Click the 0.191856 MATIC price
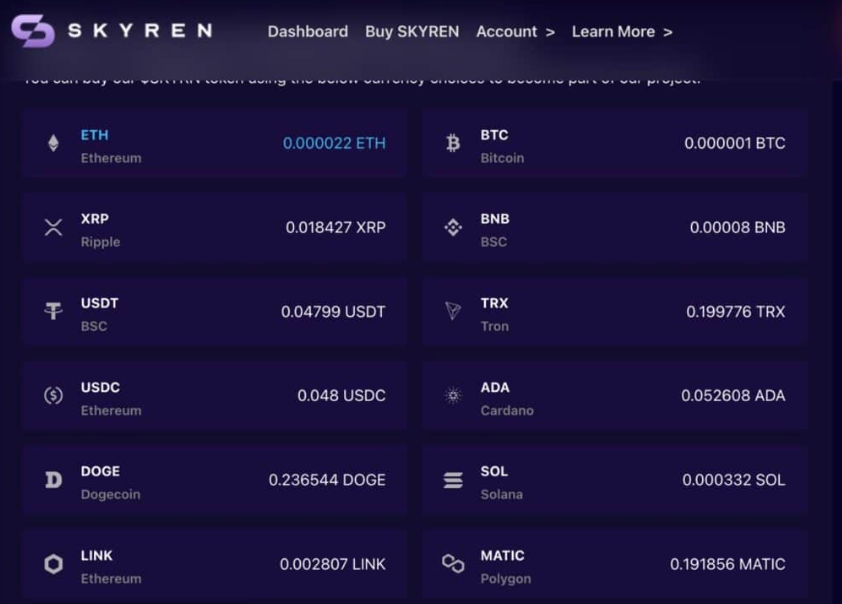Image resolution: width=842 pixels, height=604 pixels. pos(728,564)
